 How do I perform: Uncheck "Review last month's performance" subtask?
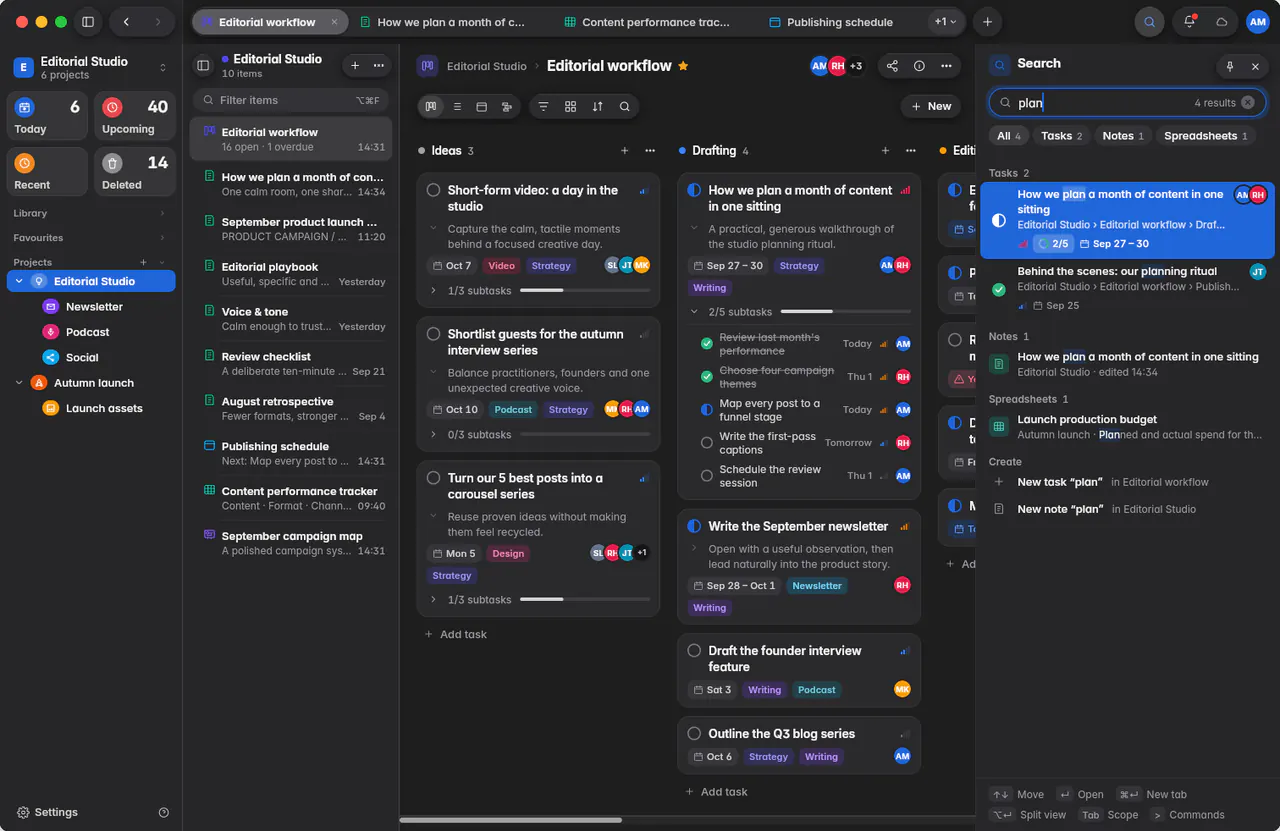tap(707, 344)
